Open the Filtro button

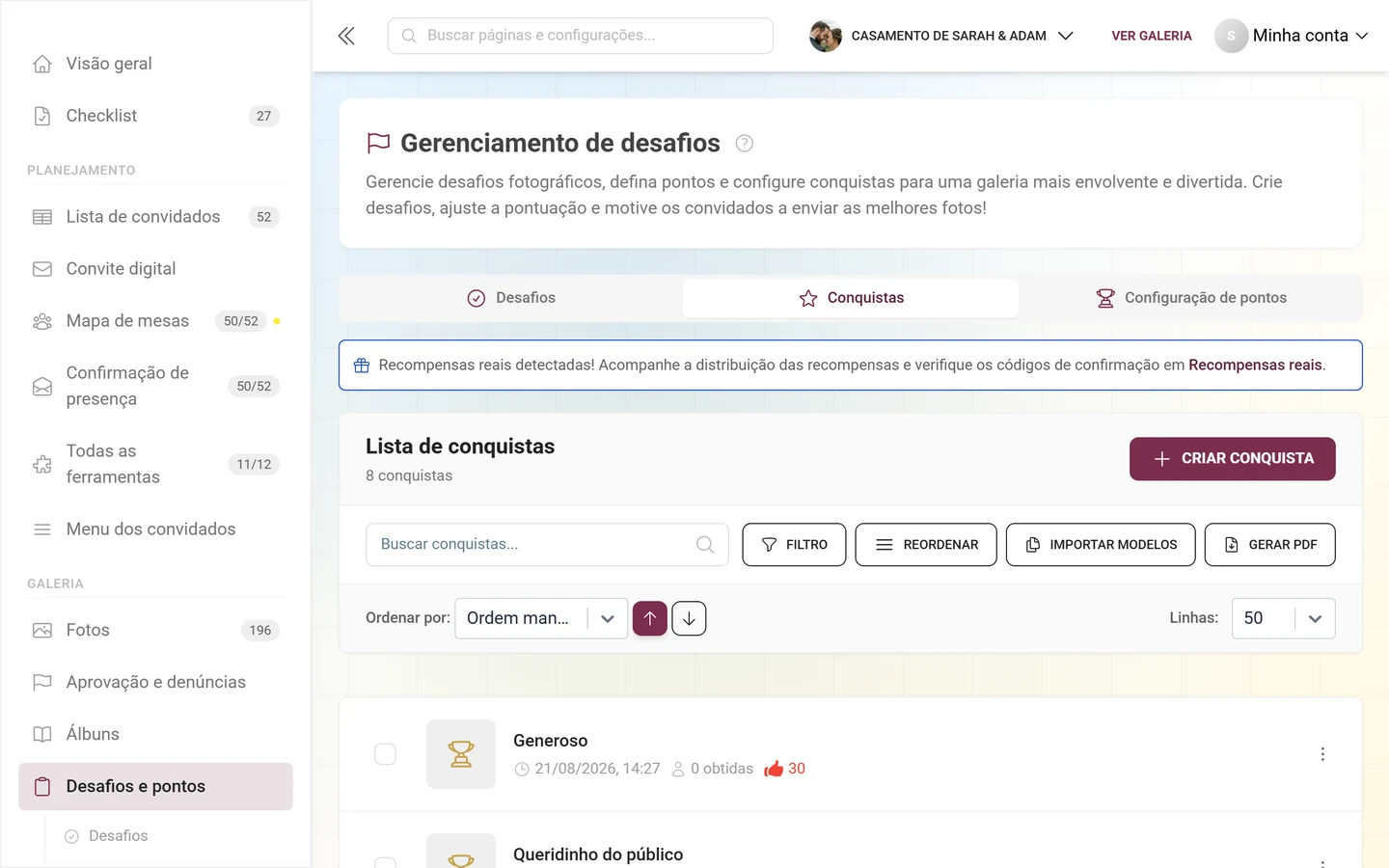[794, 545]
